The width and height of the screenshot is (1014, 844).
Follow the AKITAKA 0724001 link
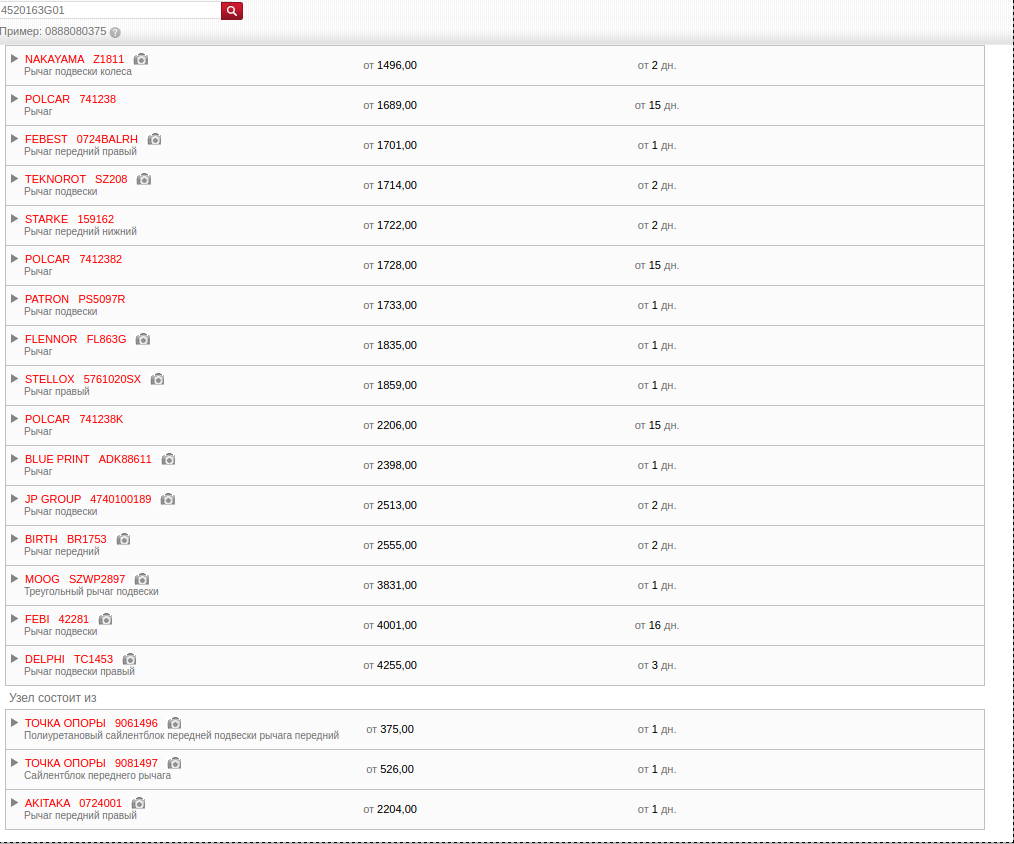pos(73,804)
